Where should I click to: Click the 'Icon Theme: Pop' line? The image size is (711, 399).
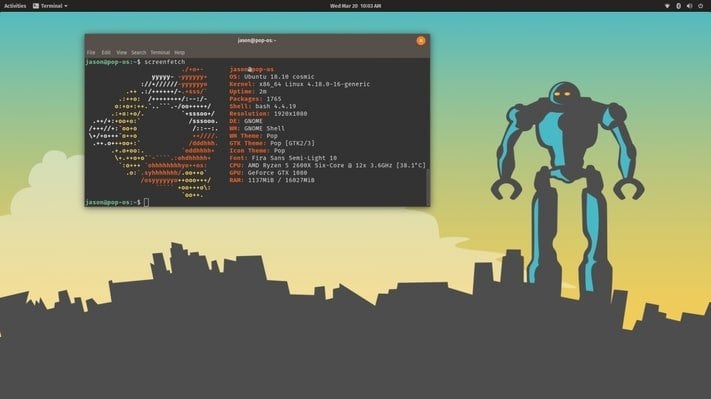pos(257,151)
